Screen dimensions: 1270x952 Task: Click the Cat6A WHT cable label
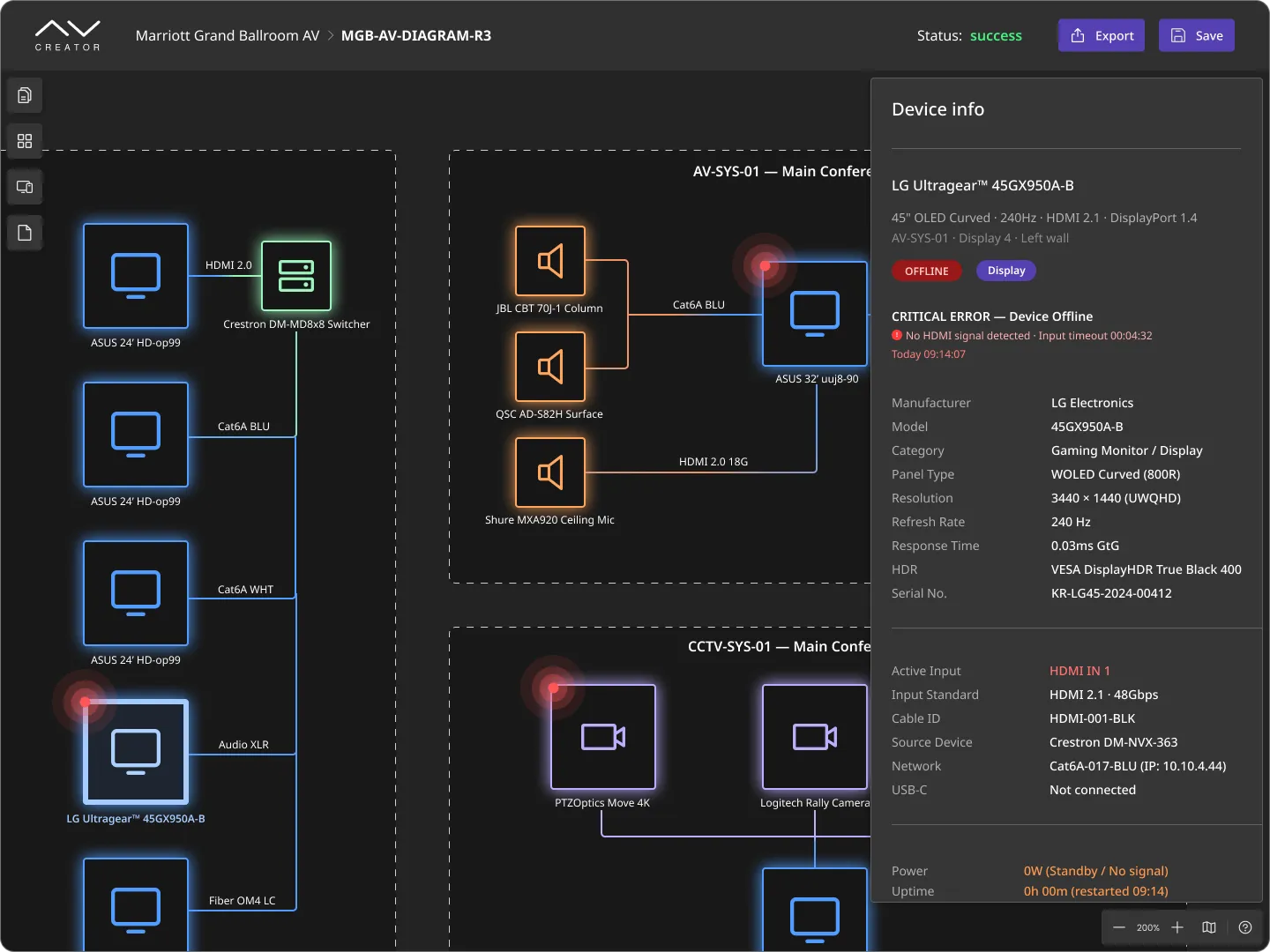coord(245,590)
